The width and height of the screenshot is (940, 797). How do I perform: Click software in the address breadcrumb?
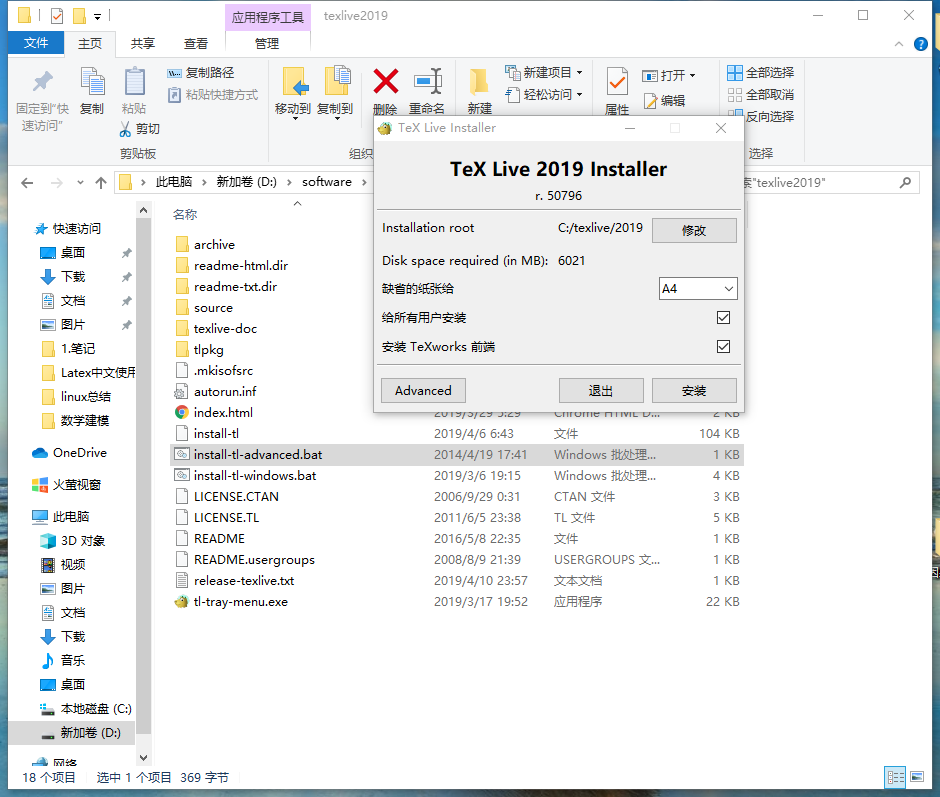point(327,182)
